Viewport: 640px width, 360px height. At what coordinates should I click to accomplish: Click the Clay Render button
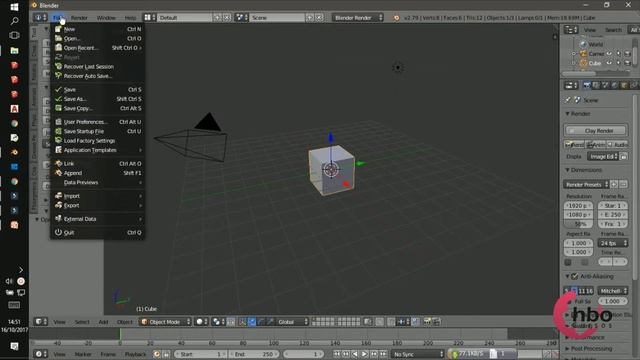tap(596, 131)
